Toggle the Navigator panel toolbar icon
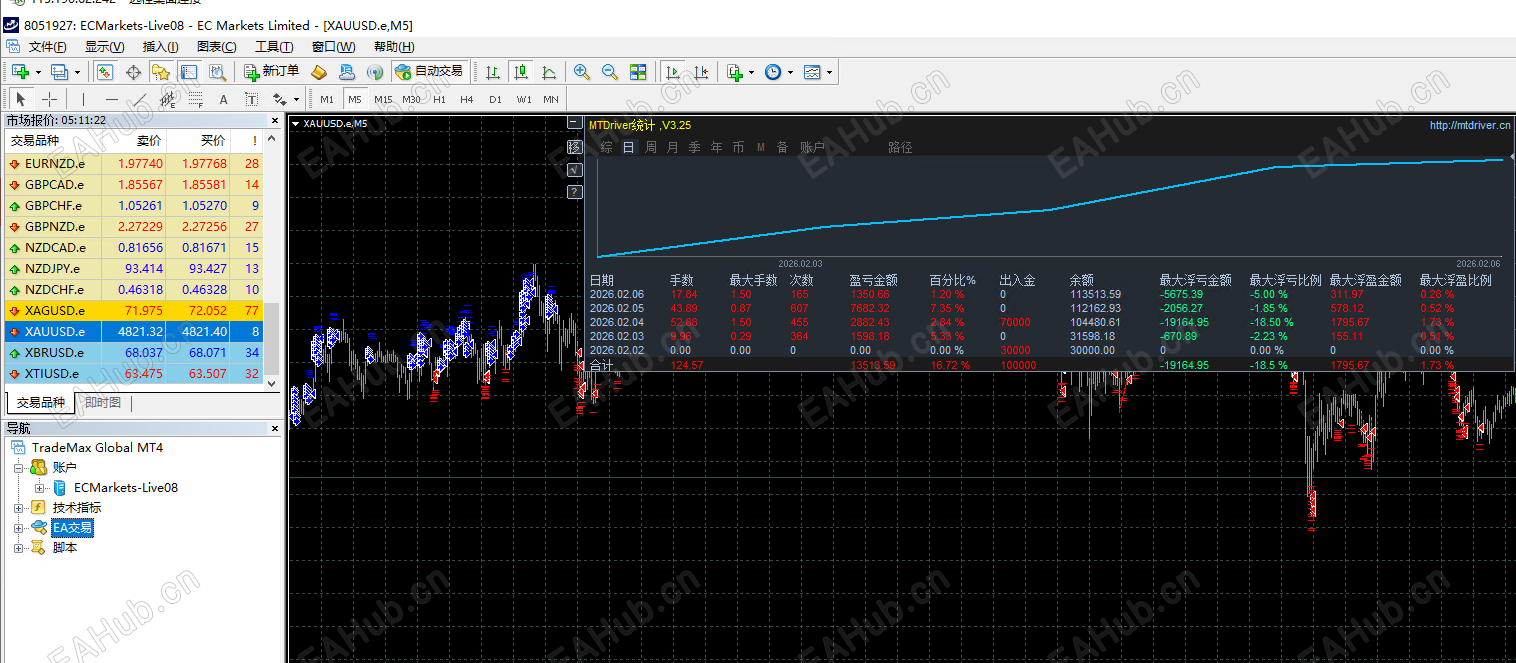 tap(161, 72)
